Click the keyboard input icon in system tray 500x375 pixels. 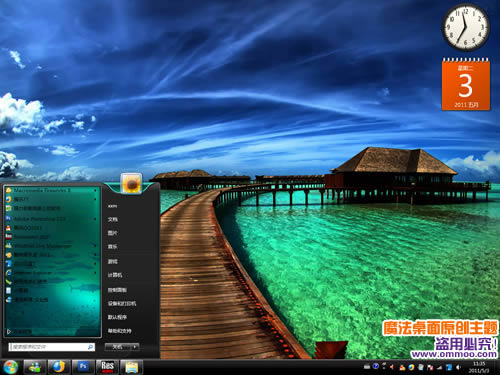click(367, 367)
